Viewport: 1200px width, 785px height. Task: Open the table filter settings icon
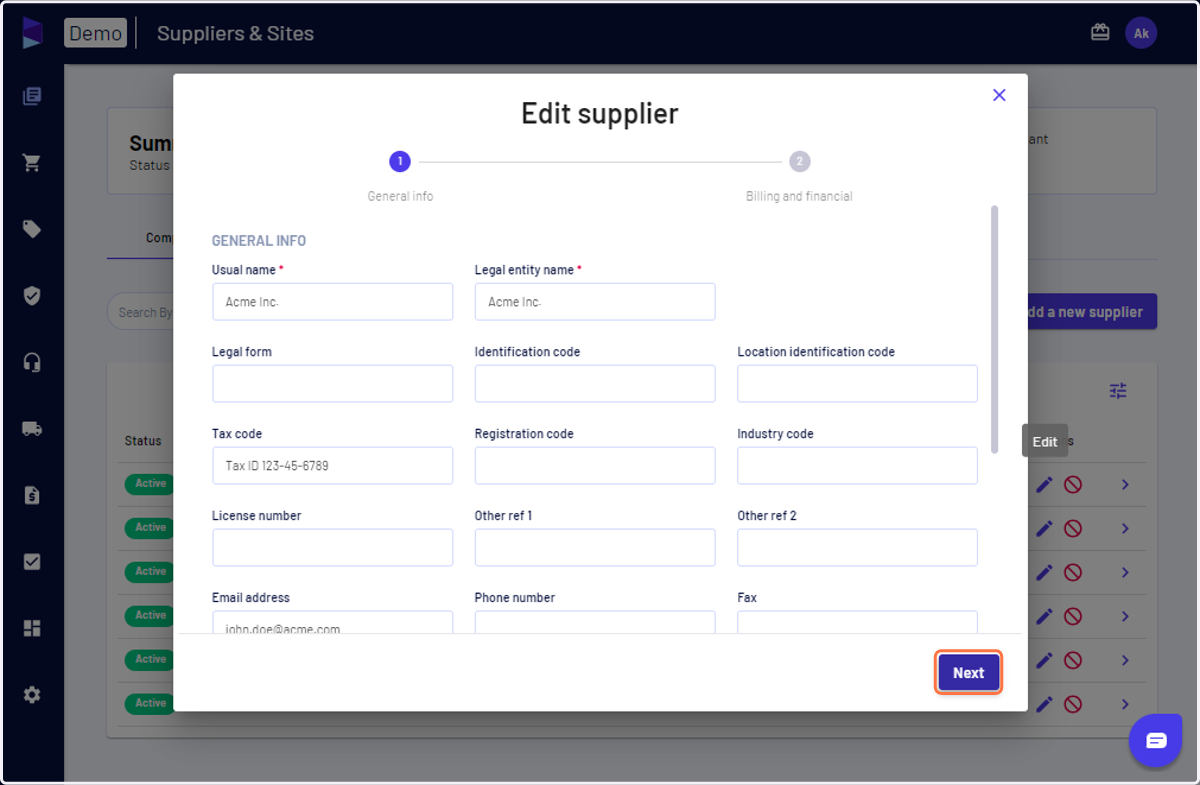[x=1118, y=391]
